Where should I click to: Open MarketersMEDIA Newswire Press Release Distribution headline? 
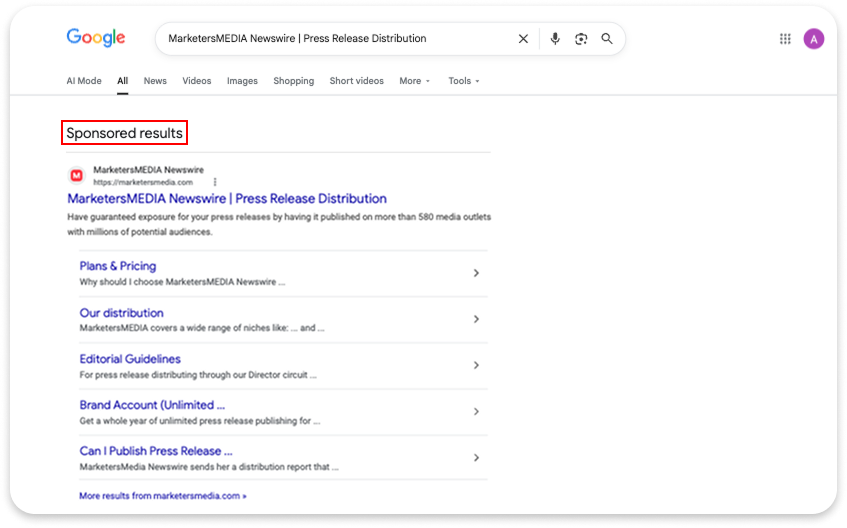tap(227, 198)
